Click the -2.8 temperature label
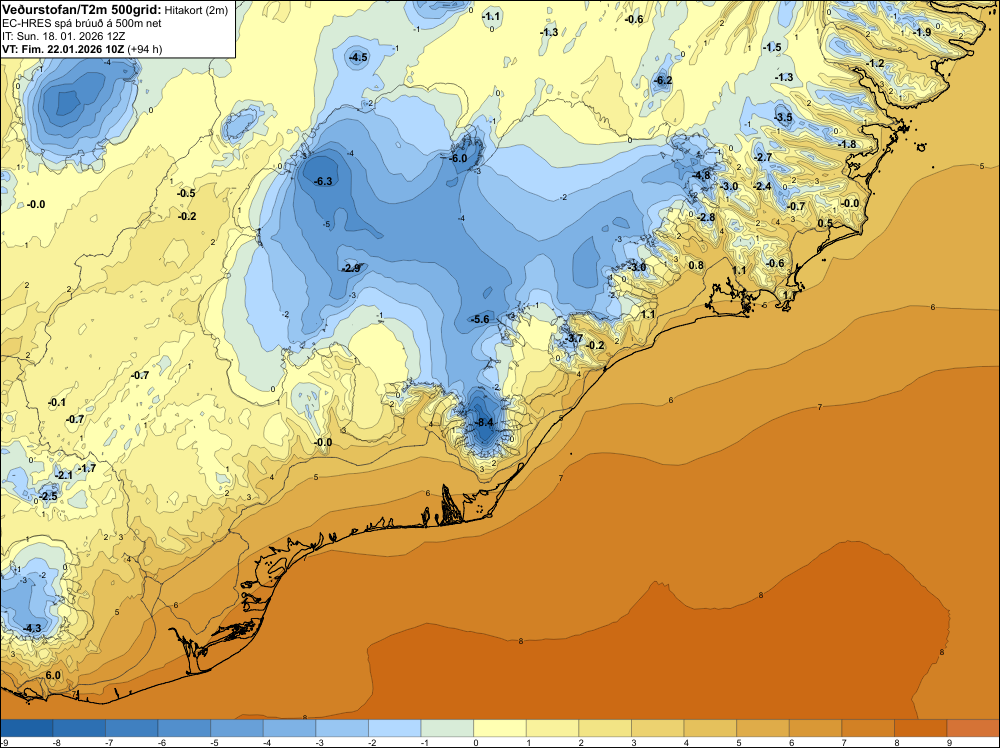The width and height of the screenshot is (1000, 748). coord(706,217)
